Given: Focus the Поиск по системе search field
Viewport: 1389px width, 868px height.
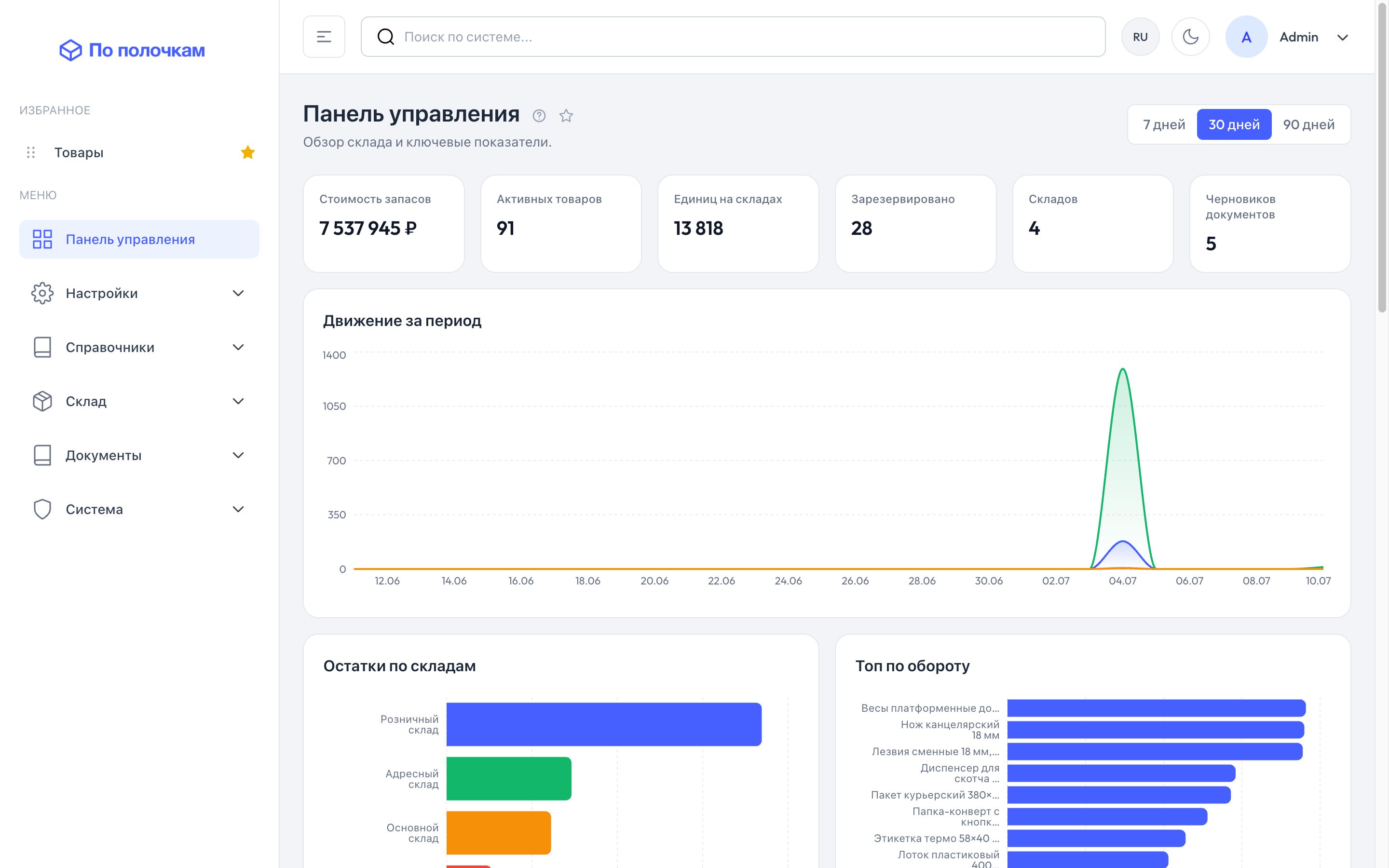Looking at the screenshot, I should 733,37.
